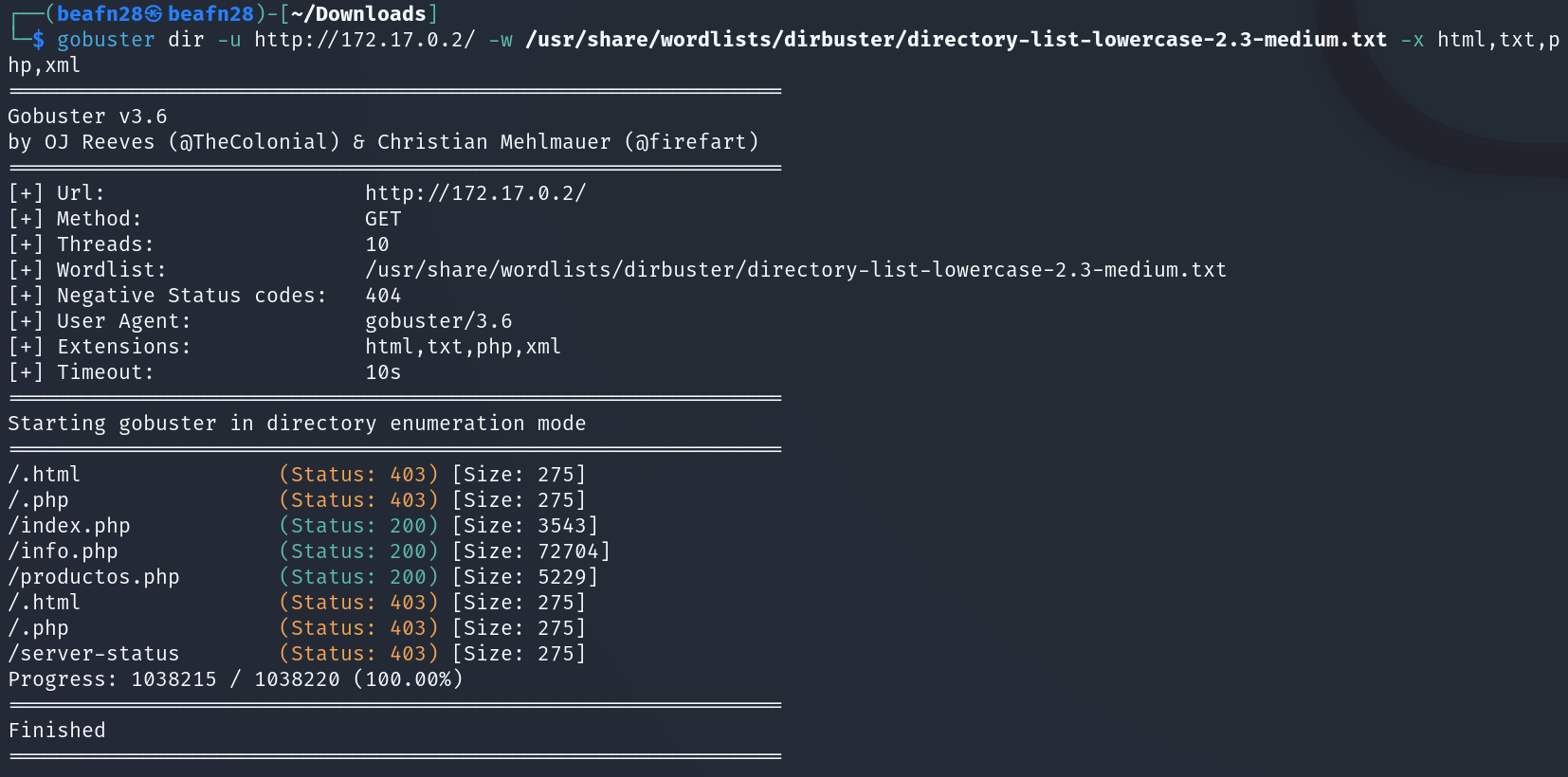Click the '-u' flag in the command
The image size is (1568, 777).
click(229, 40)
